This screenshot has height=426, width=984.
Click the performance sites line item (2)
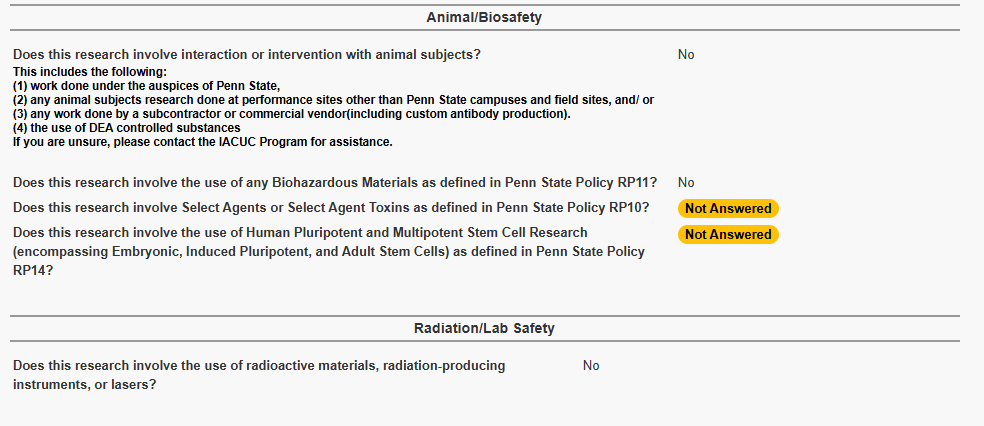(333, 100)
